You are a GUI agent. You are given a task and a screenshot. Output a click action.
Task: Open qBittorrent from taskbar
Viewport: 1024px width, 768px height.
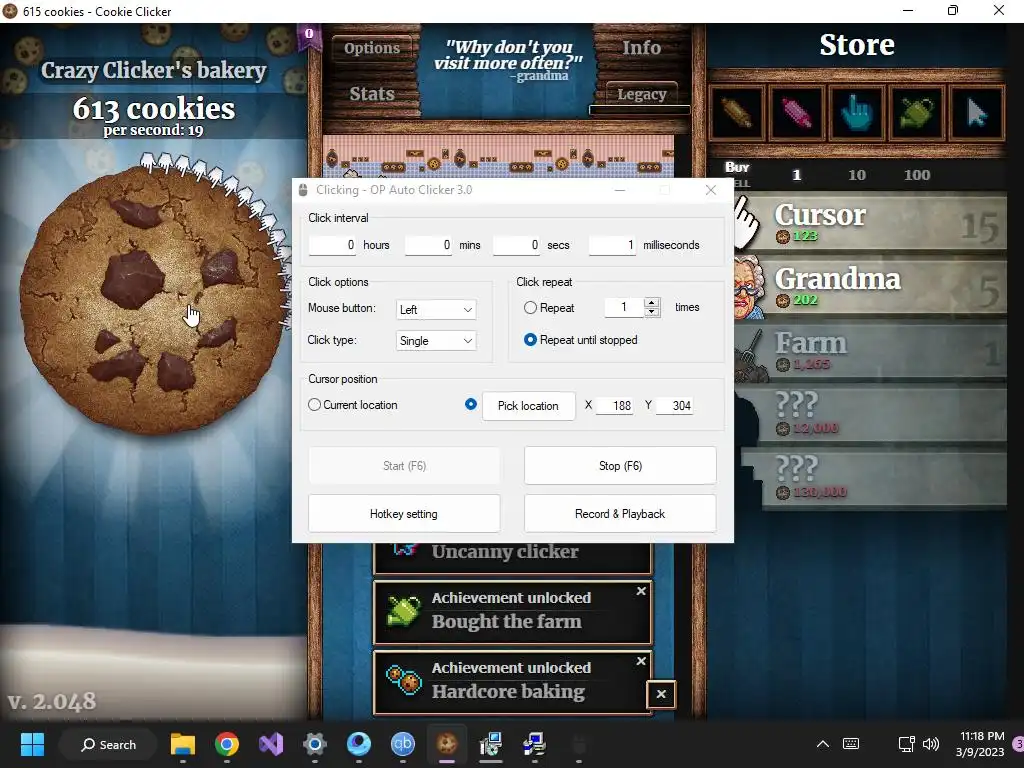click(402, 744)
